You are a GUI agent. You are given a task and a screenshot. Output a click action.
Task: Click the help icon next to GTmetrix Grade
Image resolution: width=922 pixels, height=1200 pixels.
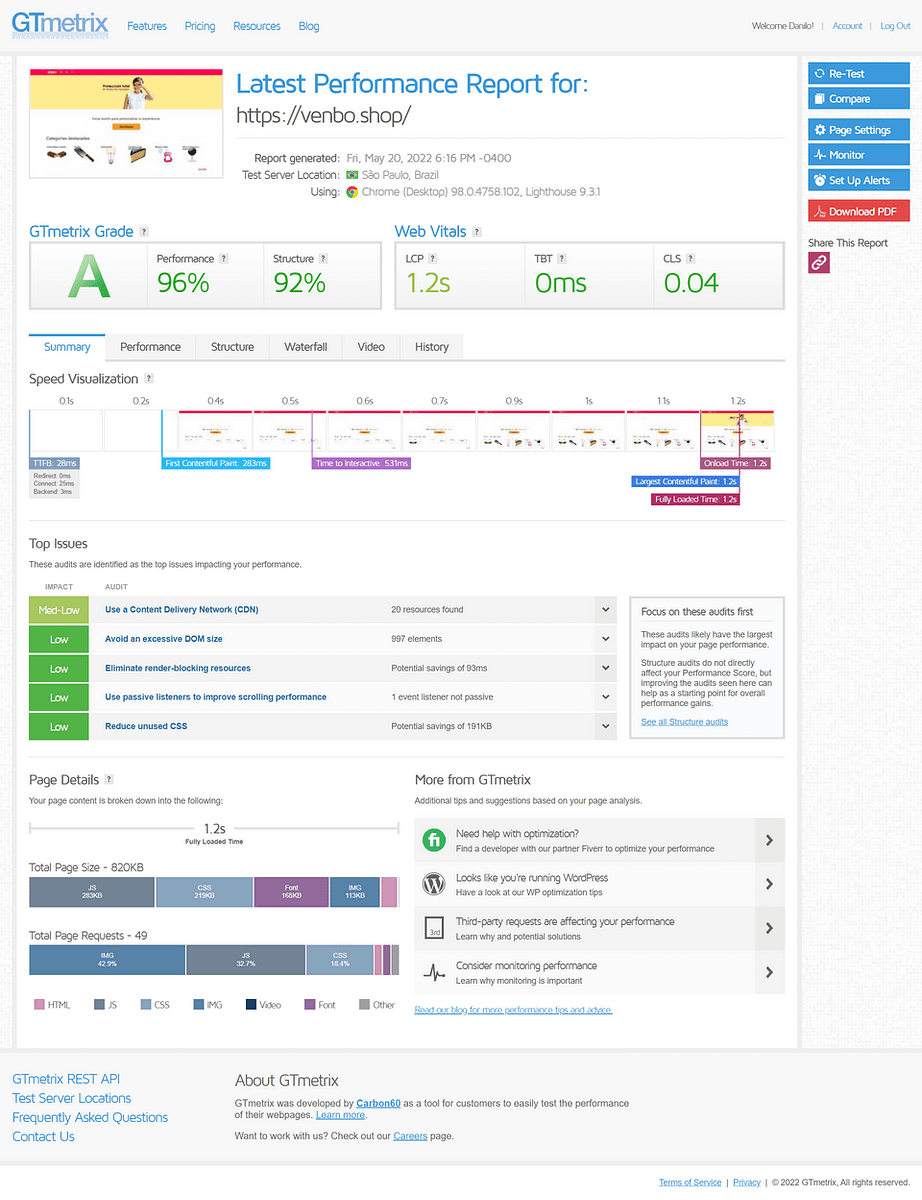click(145, 232)
